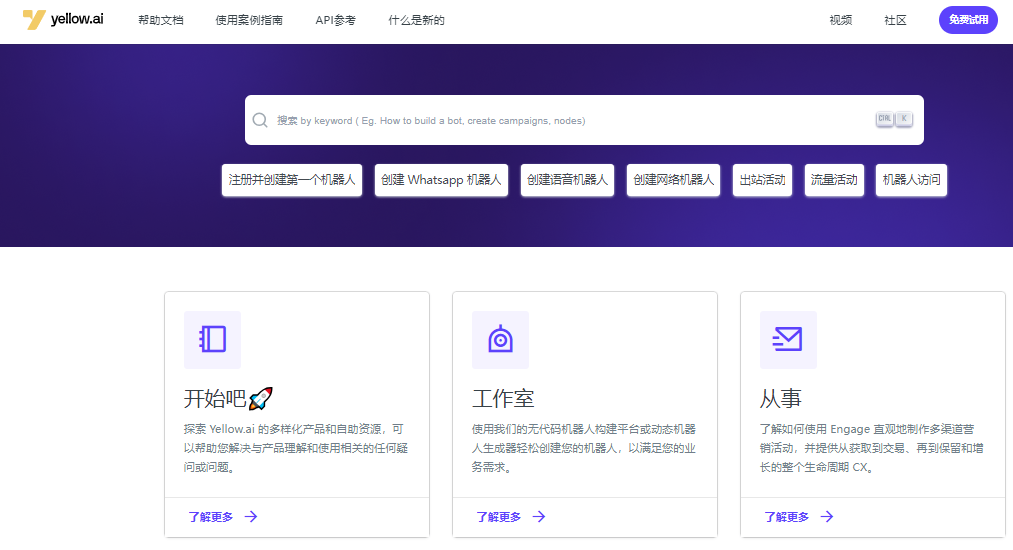Select the 创建网络机器人 shortcut
Screen dimensions: 1013x550
tap(673, 180)
